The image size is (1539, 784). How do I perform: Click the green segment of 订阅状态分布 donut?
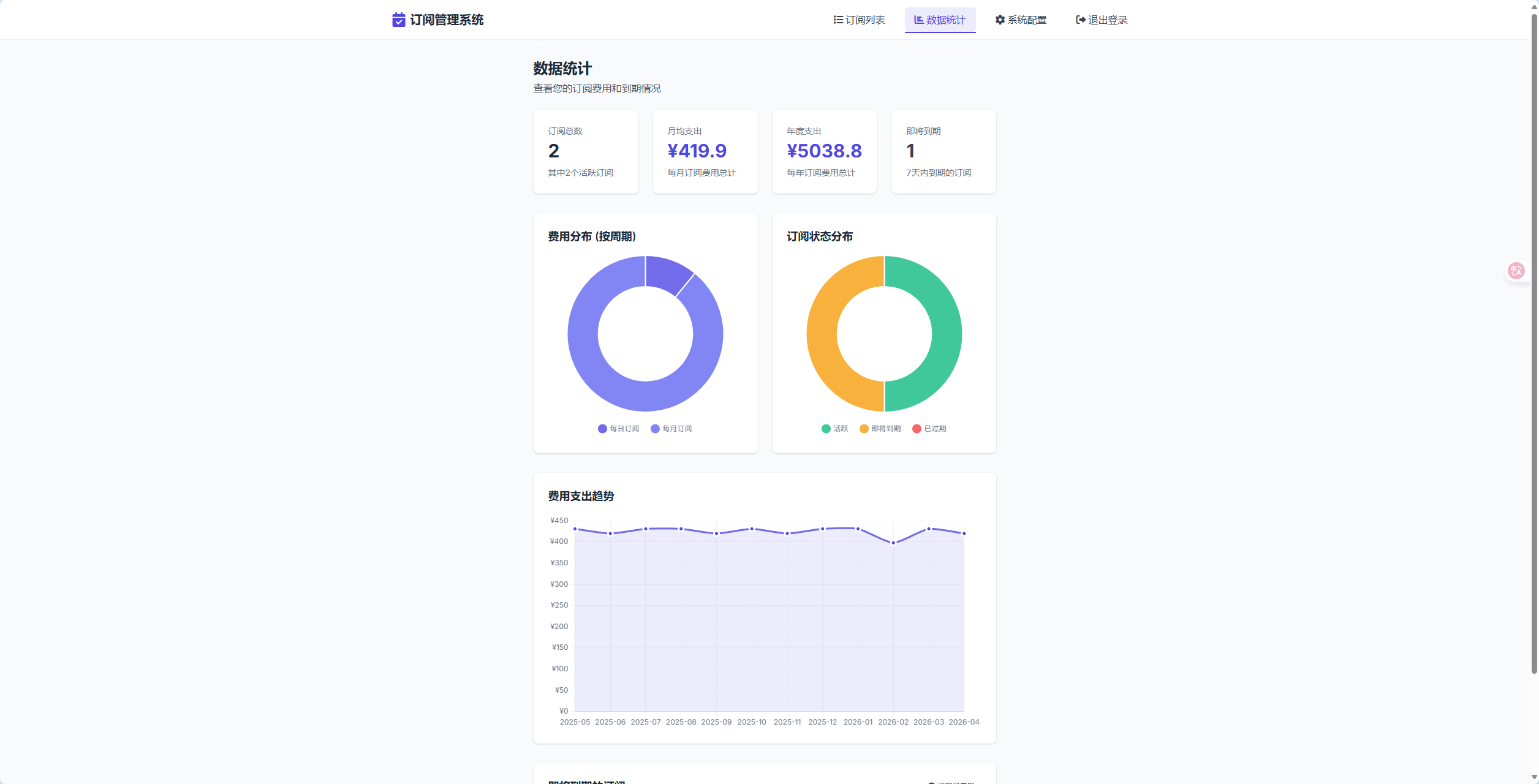pos(947,334)
